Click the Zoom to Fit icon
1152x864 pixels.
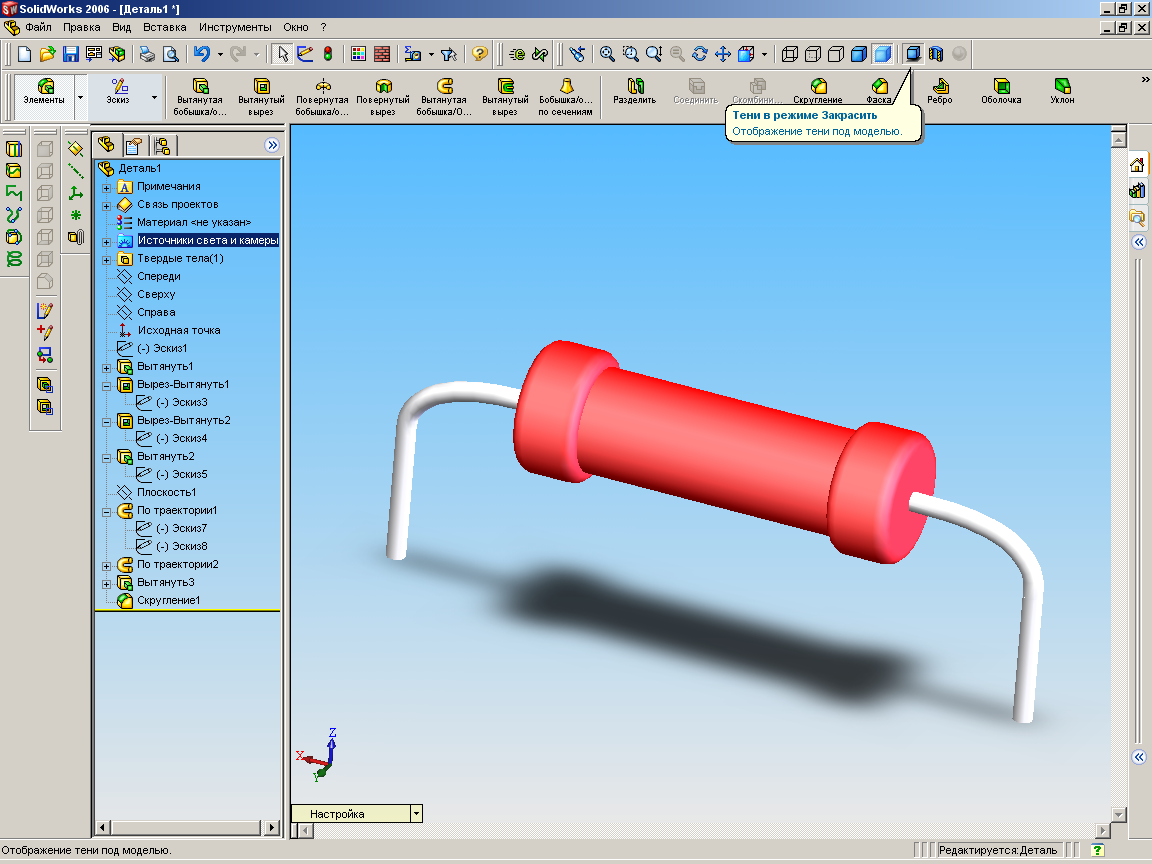pyautogui.click(x=607, y=54)
